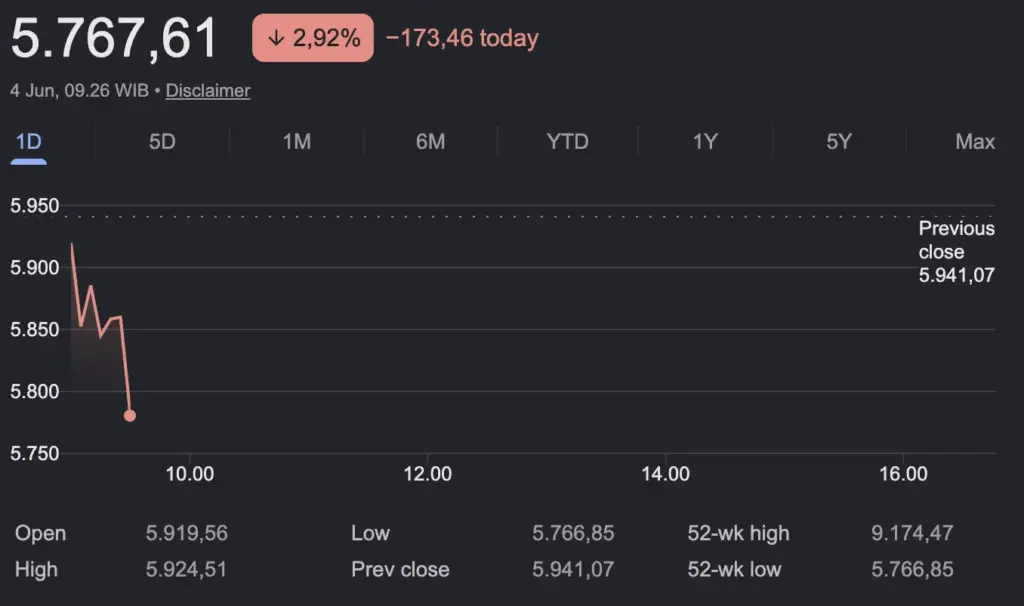Switch chart to 1Y range
1024x606 pixels.
tap(705, 142)
